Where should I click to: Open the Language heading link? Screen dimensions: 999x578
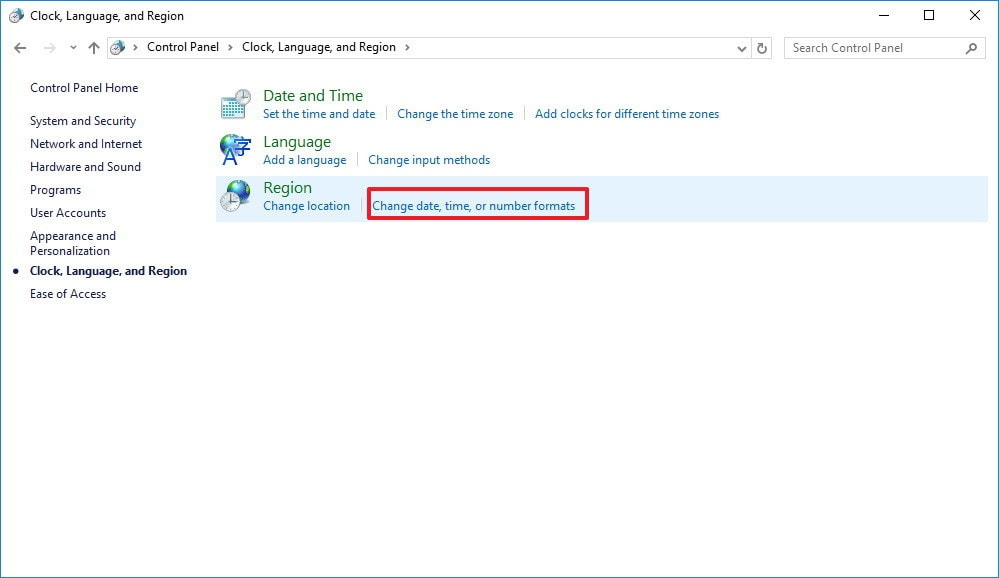click(297, 141)
